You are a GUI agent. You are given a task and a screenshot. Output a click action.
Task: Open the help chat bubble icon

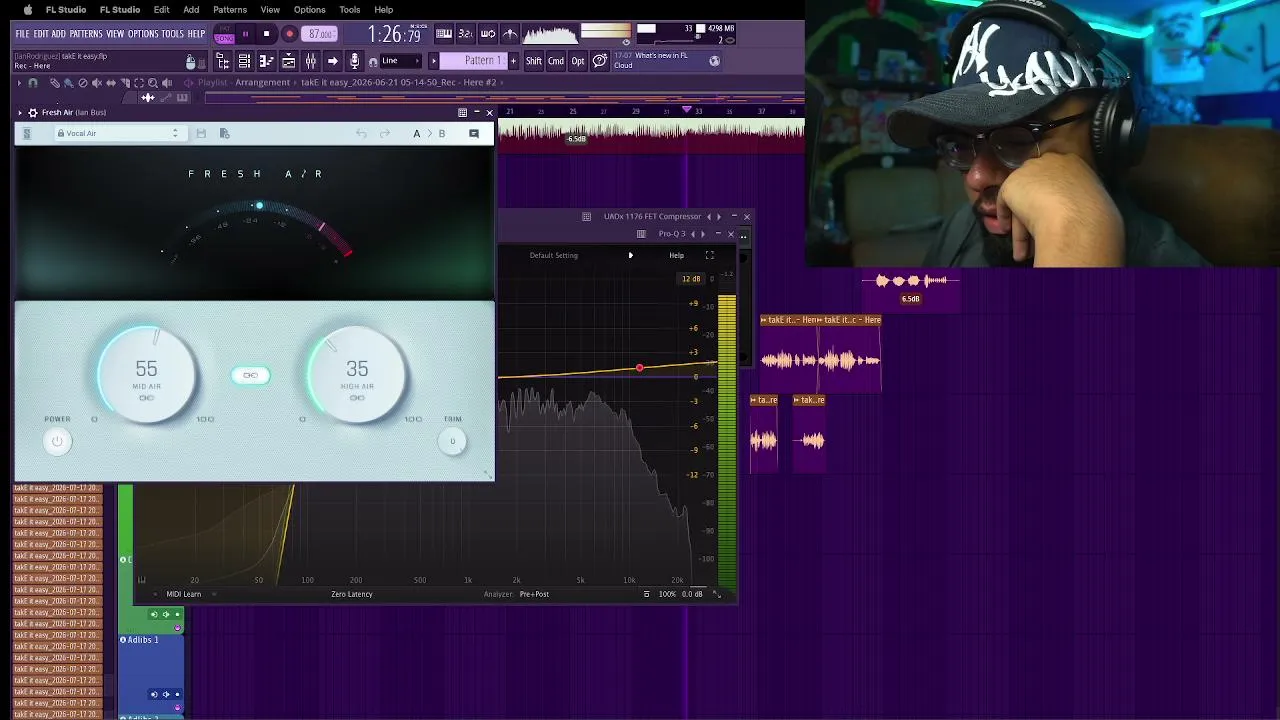[599, 61]
